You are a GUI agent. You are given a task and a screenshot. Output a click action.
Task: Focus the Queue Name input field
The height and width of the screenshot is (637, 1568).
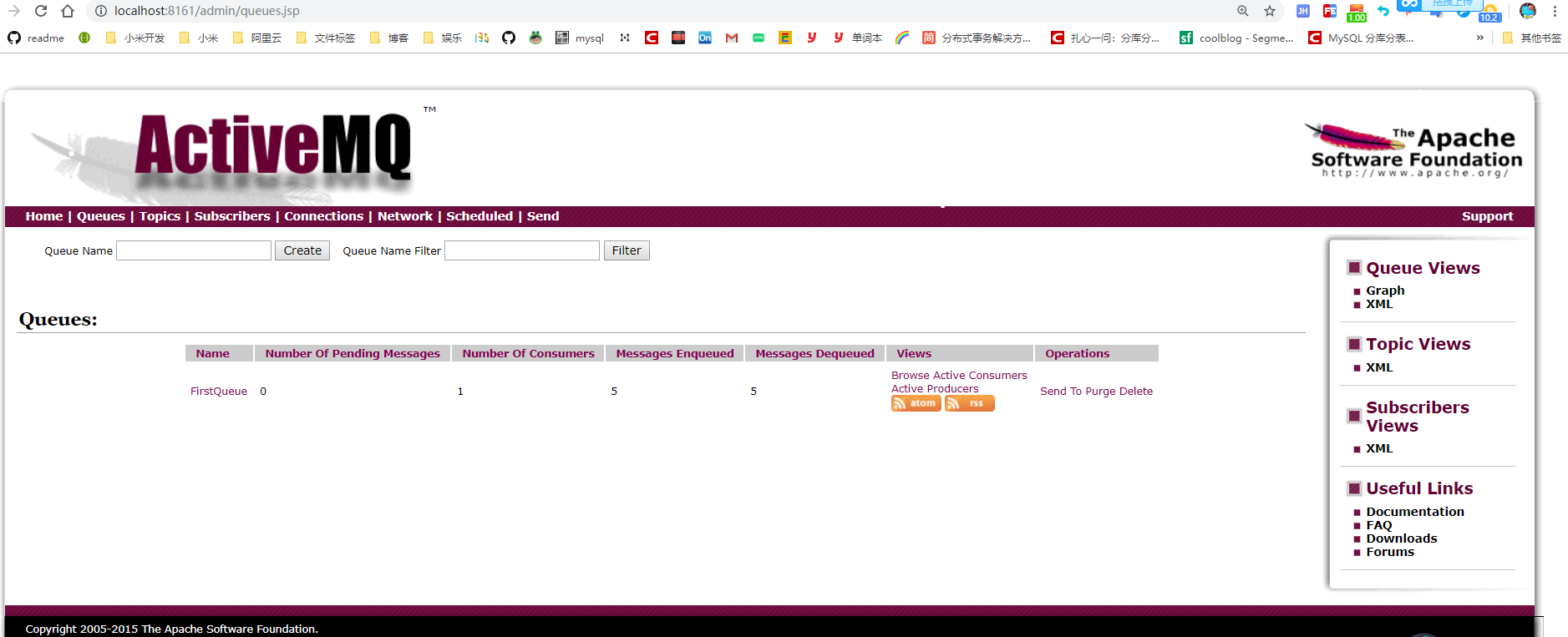click(x=194, y=250)
